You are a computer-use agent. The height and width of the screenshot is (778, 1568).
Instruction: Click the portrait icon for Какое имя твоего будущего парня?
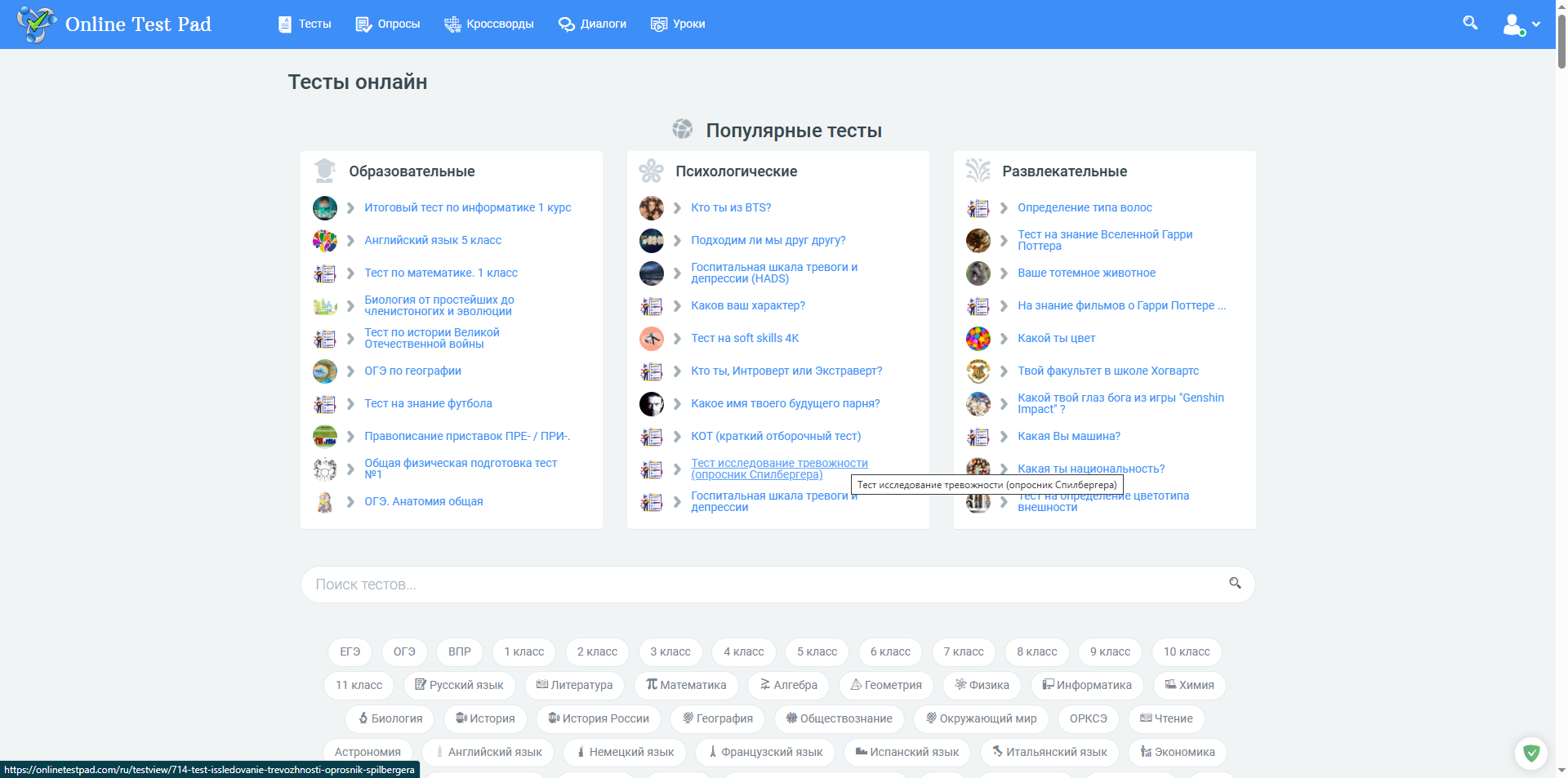[x=652, y=404]
